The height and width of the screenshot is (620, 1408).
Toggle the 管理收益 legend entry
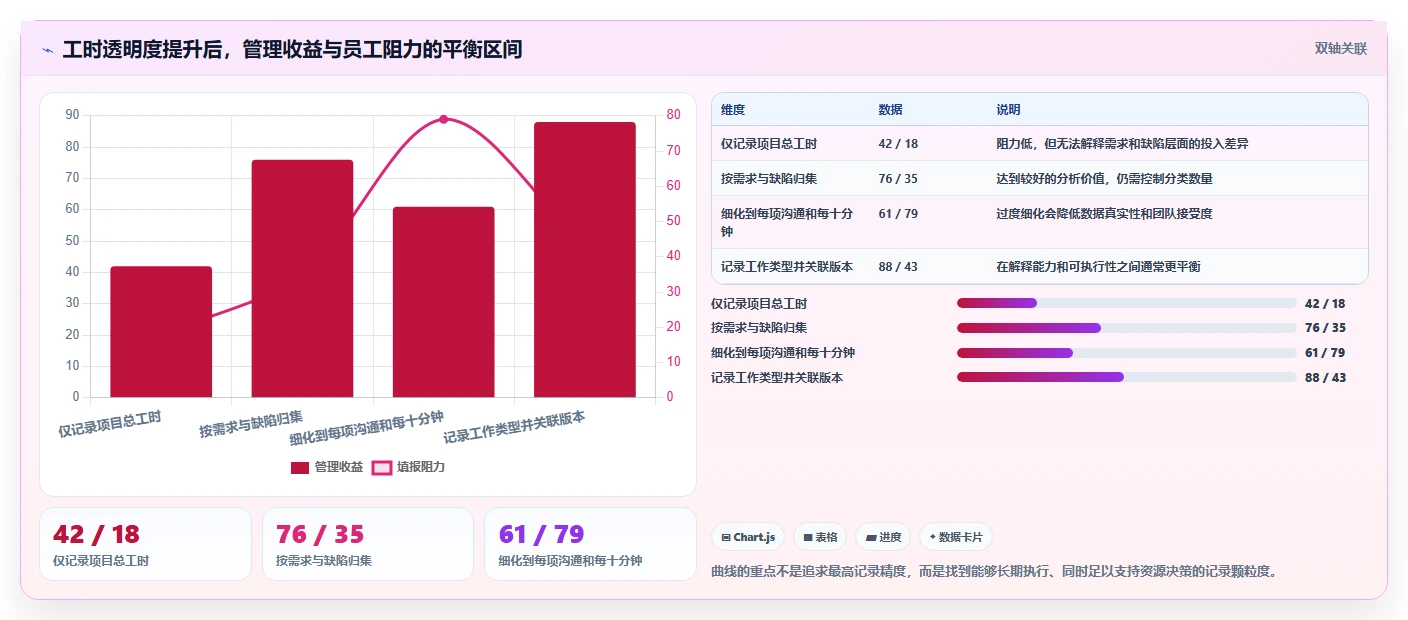[327, 467]
